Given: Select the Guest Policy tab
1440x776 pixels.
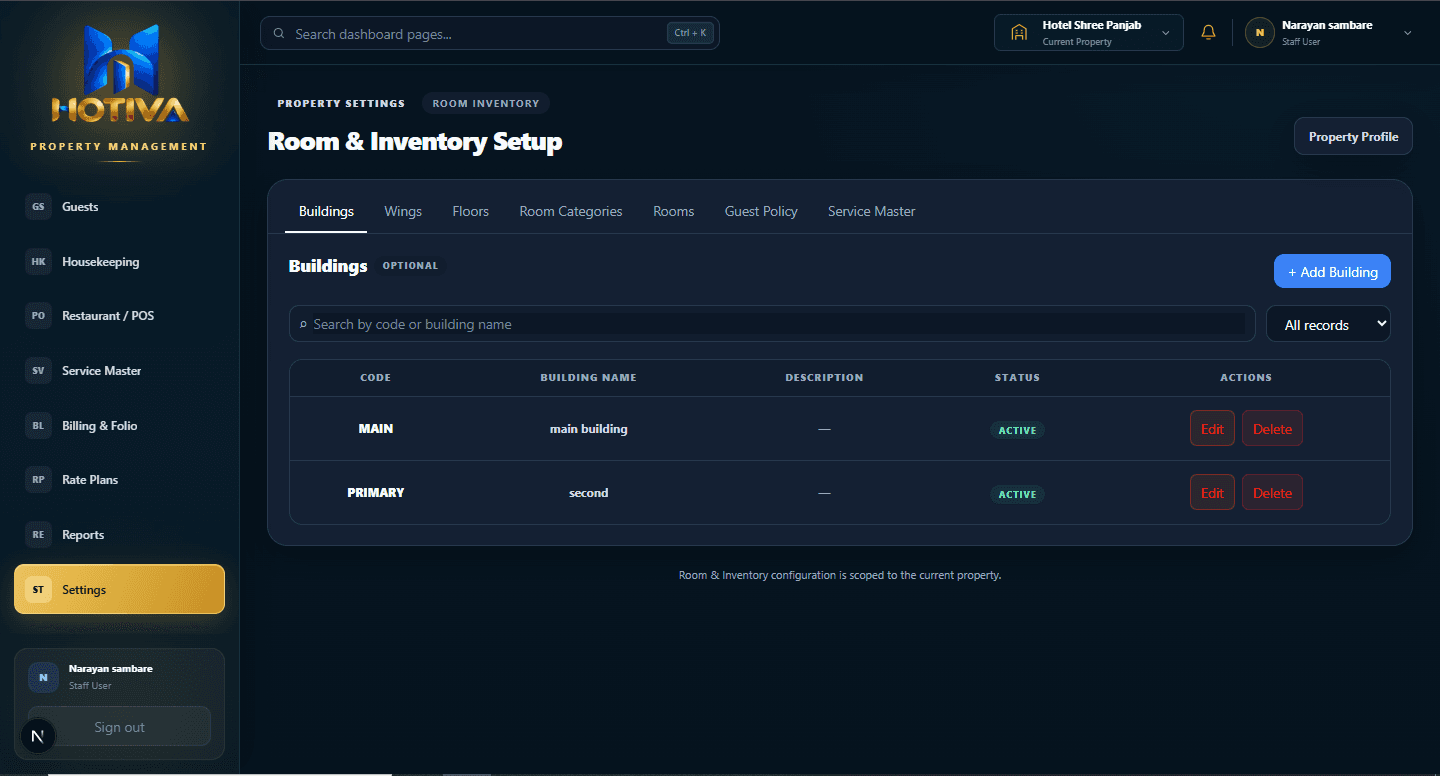Looking at the screenshot, I should click(x=761, y=211).
